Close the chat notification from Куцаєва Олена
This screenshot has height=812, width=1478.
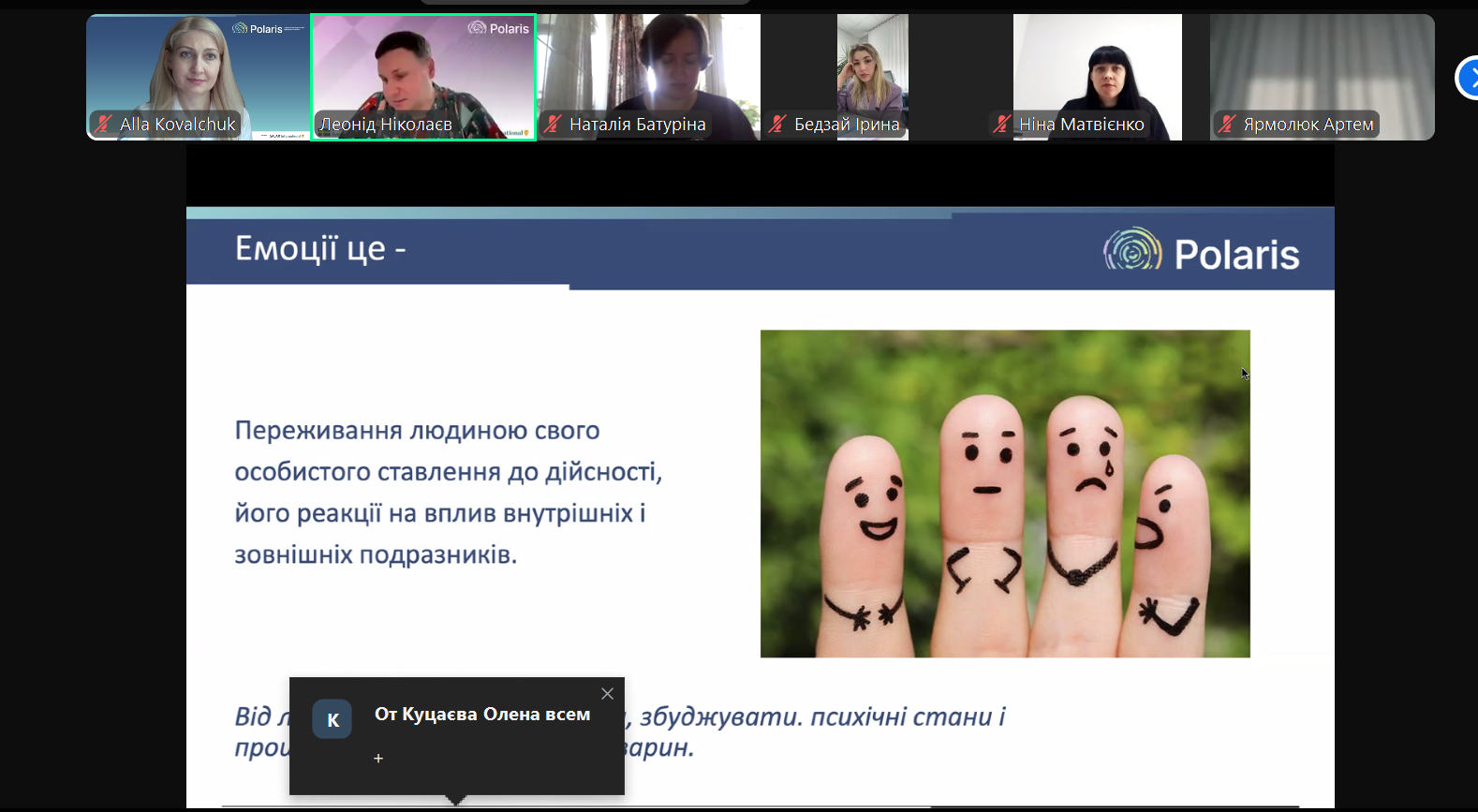[x=607, y=694]
